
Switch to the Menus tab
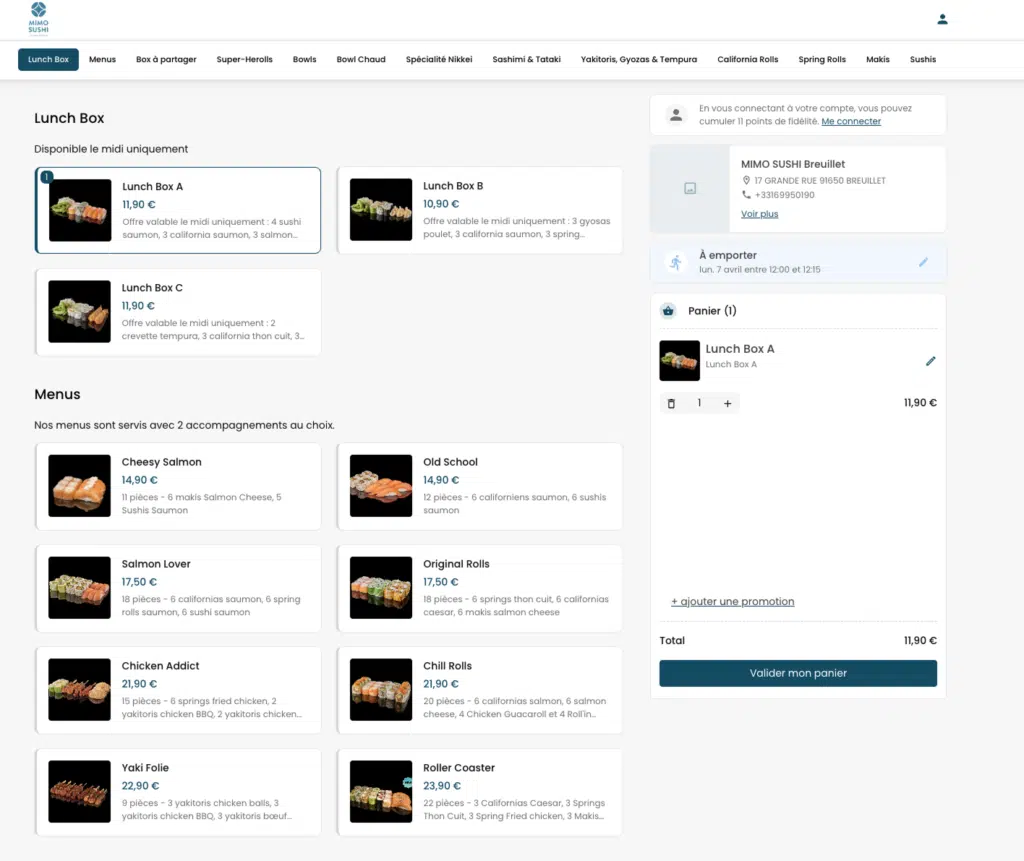pyautogui.click(x=102, y=60)
